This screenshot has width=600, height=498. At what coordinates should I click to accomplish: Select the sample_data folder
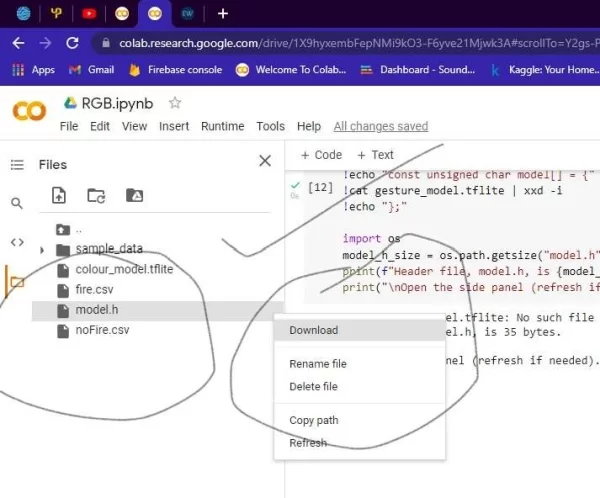coord(109,249)
